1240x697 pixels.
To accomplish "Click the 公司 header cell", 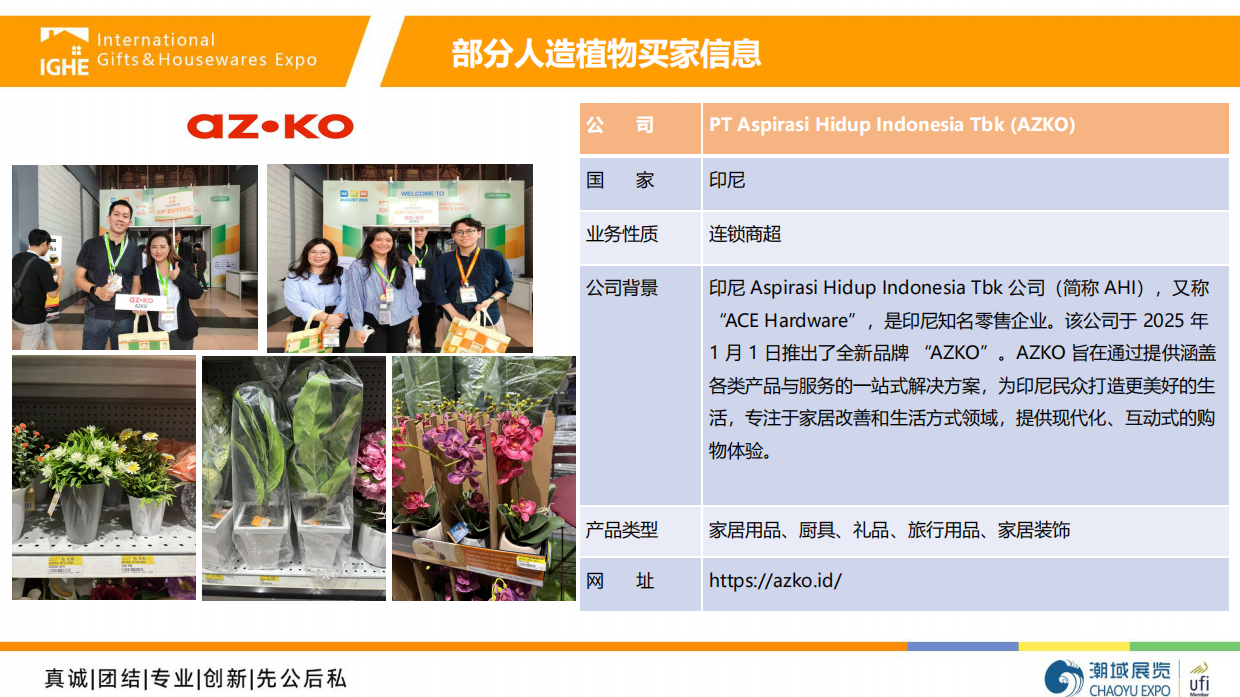I will point(640,126).
